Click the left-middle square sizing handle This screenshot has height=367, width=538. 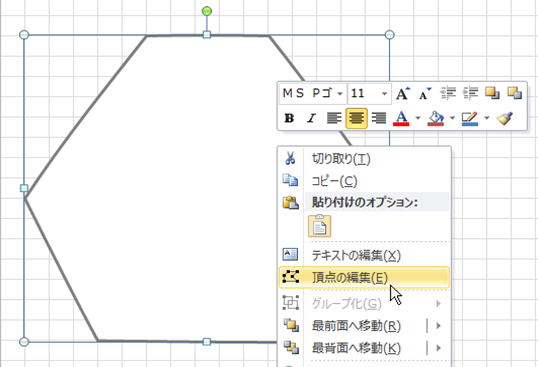pyautogui.click(x=24, y=188)
